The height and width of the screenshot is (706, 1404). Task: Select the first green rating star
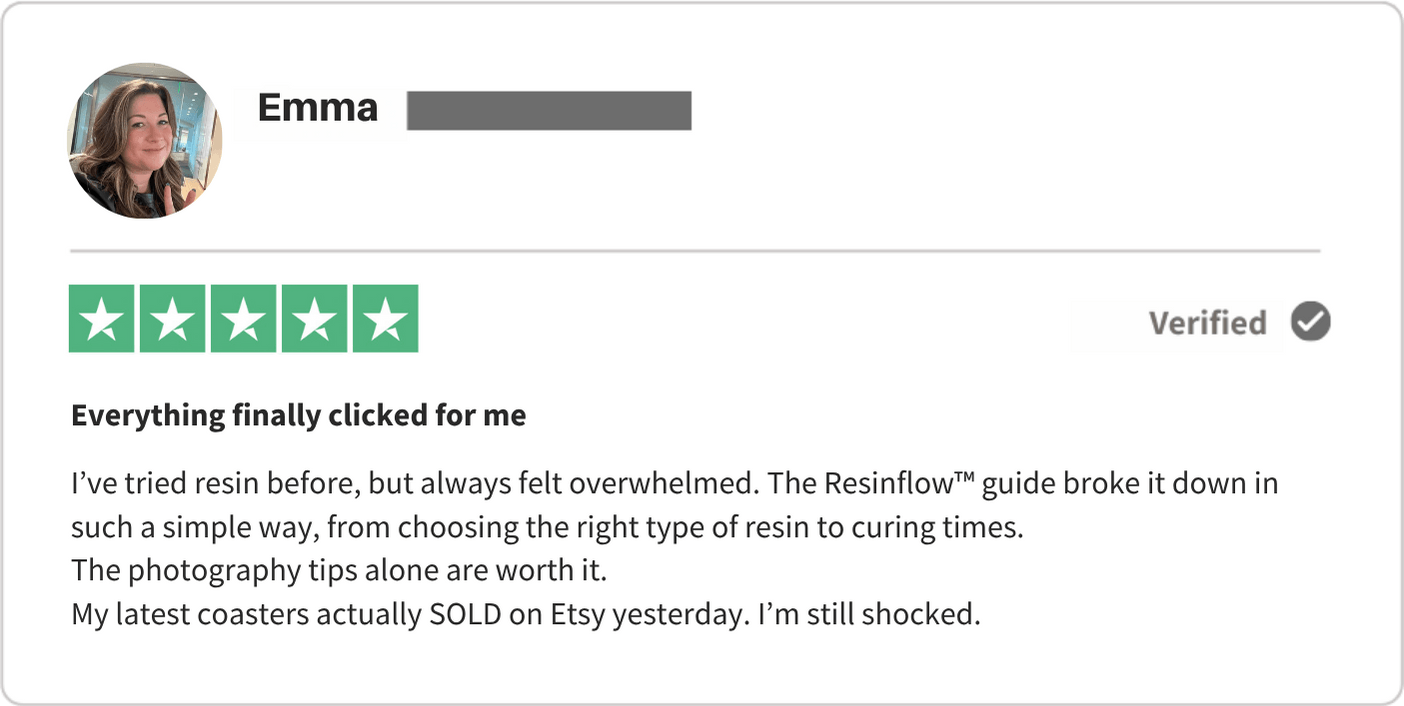101,319
